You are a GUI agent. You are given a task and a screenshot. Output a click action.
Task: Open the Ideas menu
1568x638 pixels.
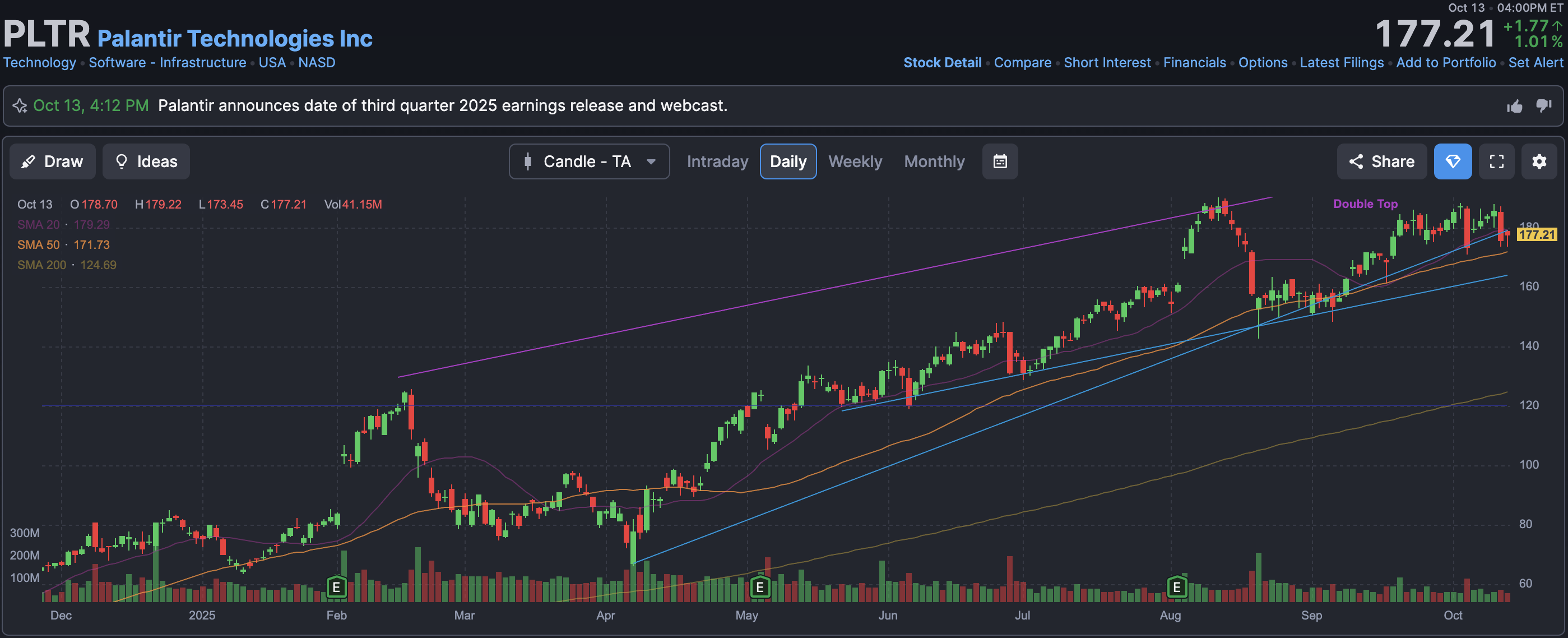click(146, 161)
